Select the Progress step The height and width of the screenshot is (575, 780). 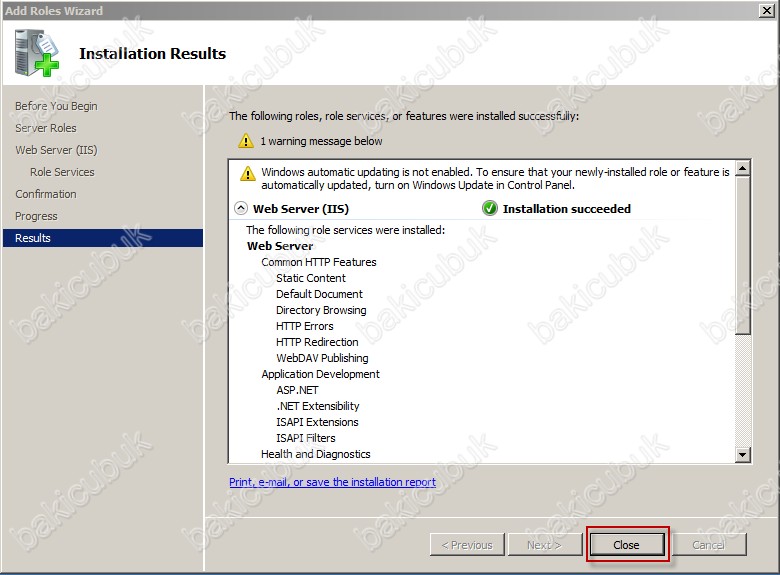(36, 216)
